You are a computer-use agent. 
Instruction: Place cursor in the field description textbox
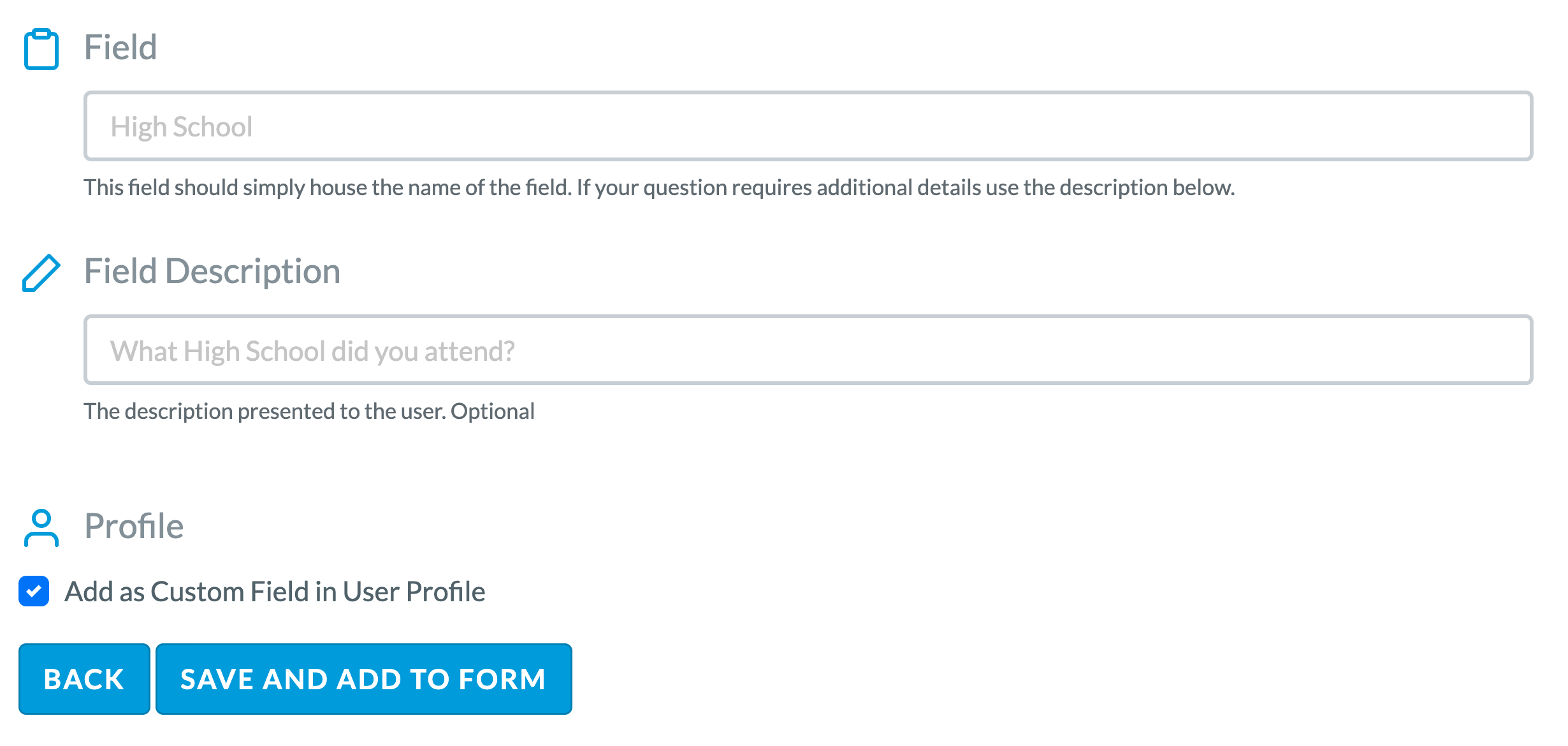click(808, 349)
